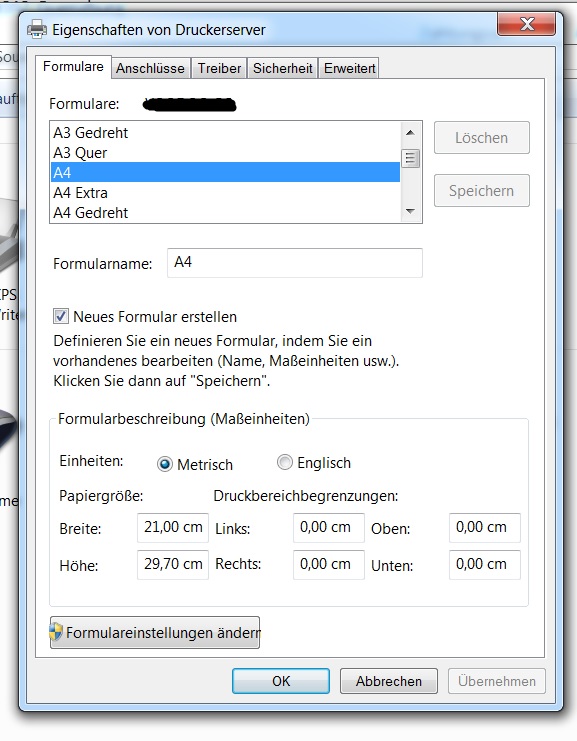Click the Rechts margin field

[328, 564]
